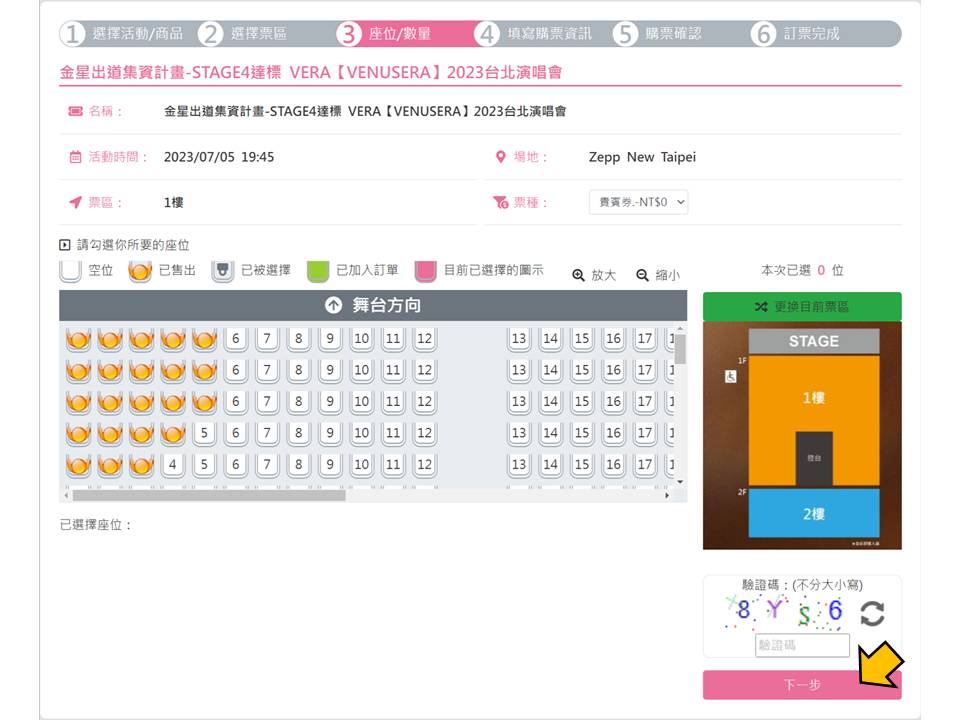This screenshot has width=960, height=720.
Task: Go to step 1 選擇活動/商品
Action: pos(123,34)
